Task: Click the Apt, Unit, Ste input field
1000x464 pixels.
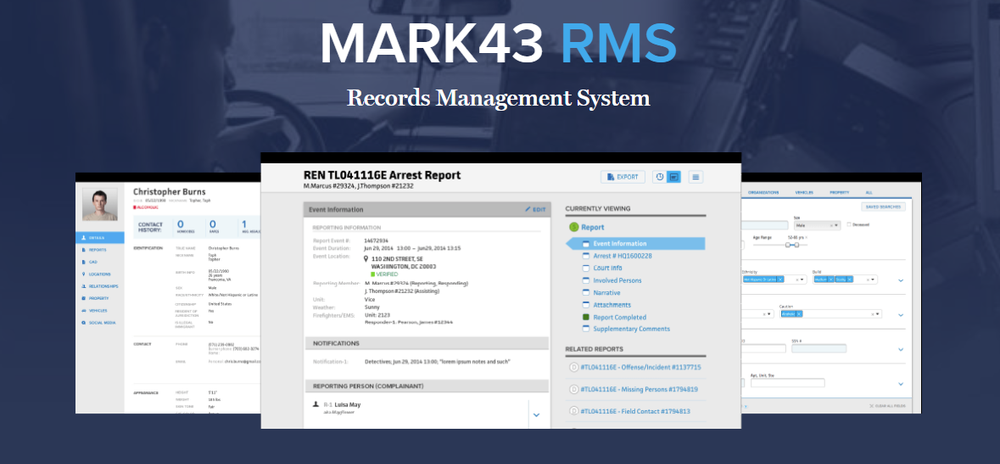Action: [787, 383]
